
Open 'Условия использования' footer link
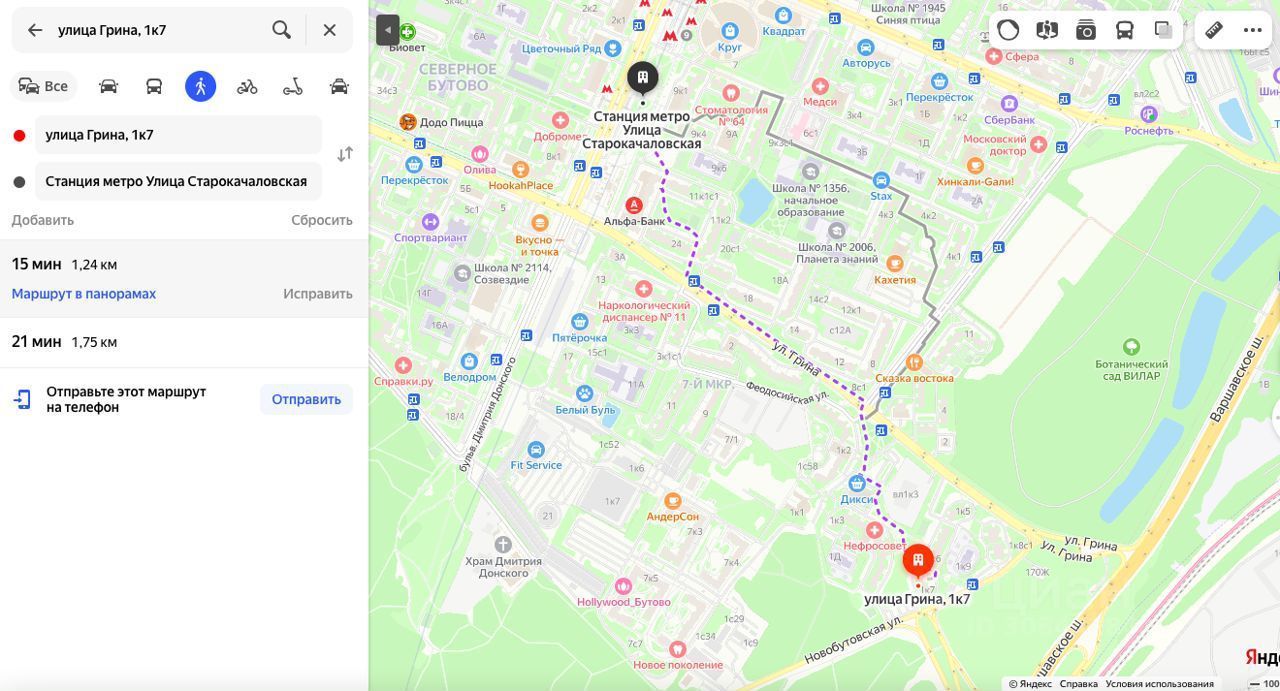point(1159,684)
